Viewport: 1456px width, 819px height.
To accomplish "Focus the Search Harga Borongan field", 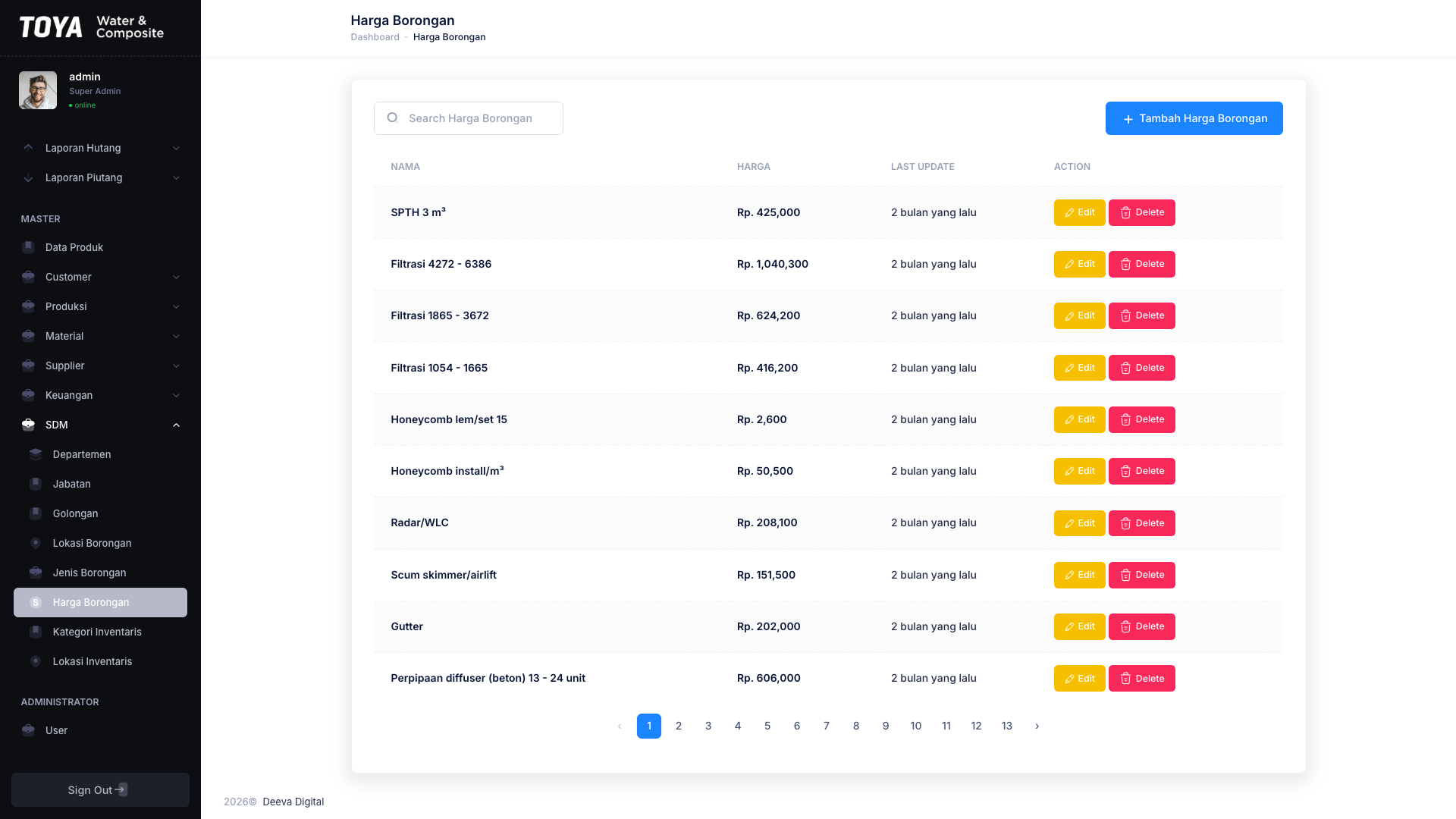I will [x=468, y=118].
